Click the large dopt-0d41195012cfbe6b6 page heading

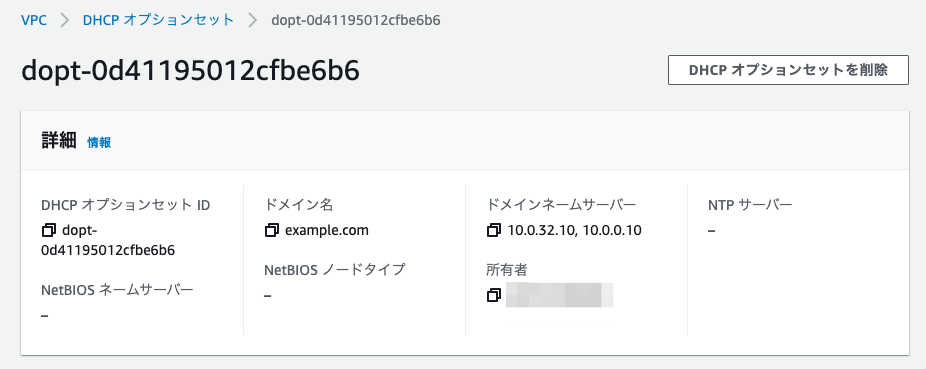point(190,71)
